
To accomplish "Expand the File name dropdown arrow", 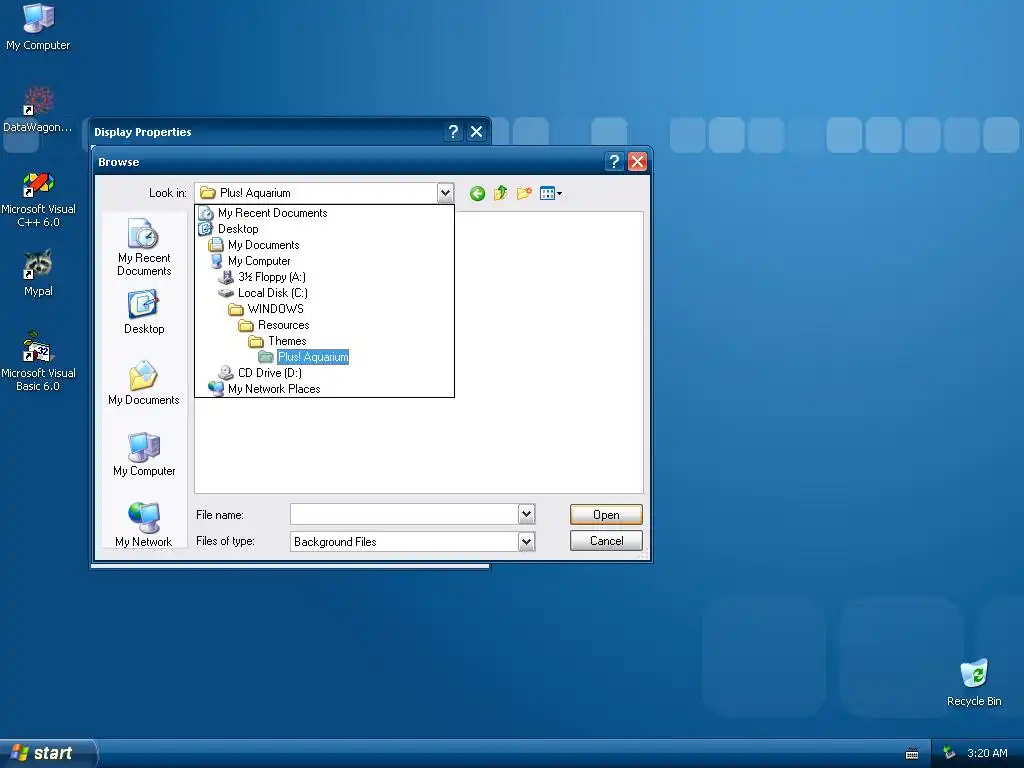I will tap(527, 515).
